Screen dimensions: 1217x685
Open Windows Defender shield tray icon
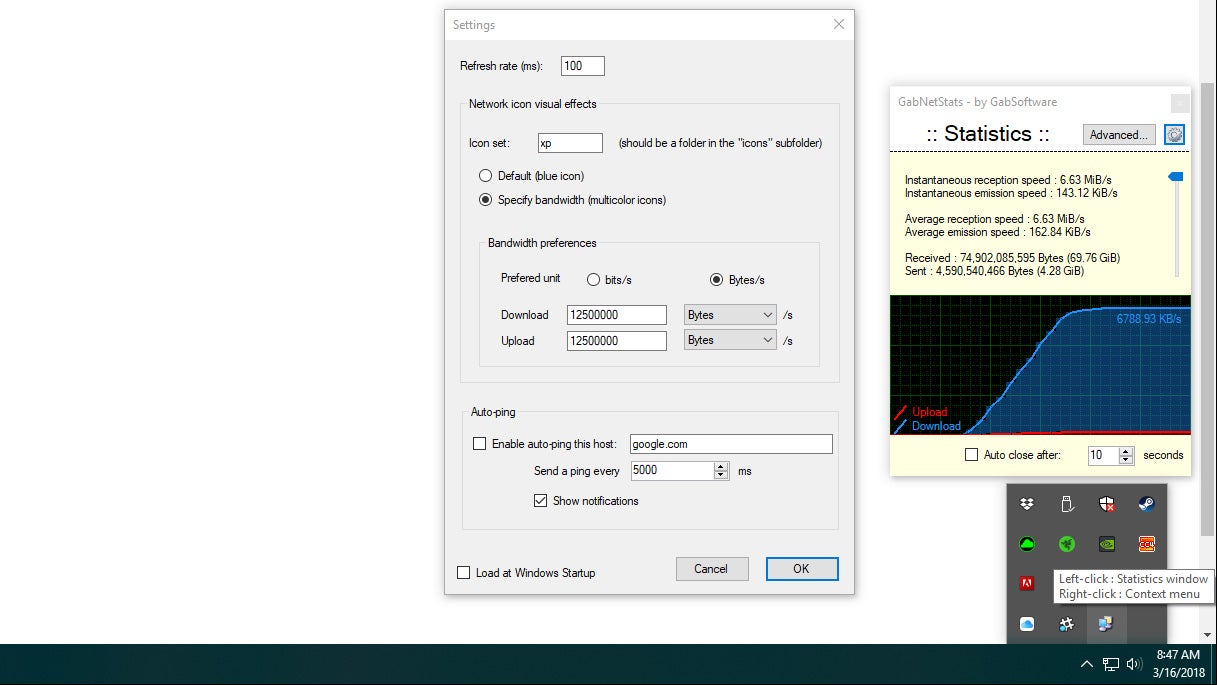[1107, 504]
